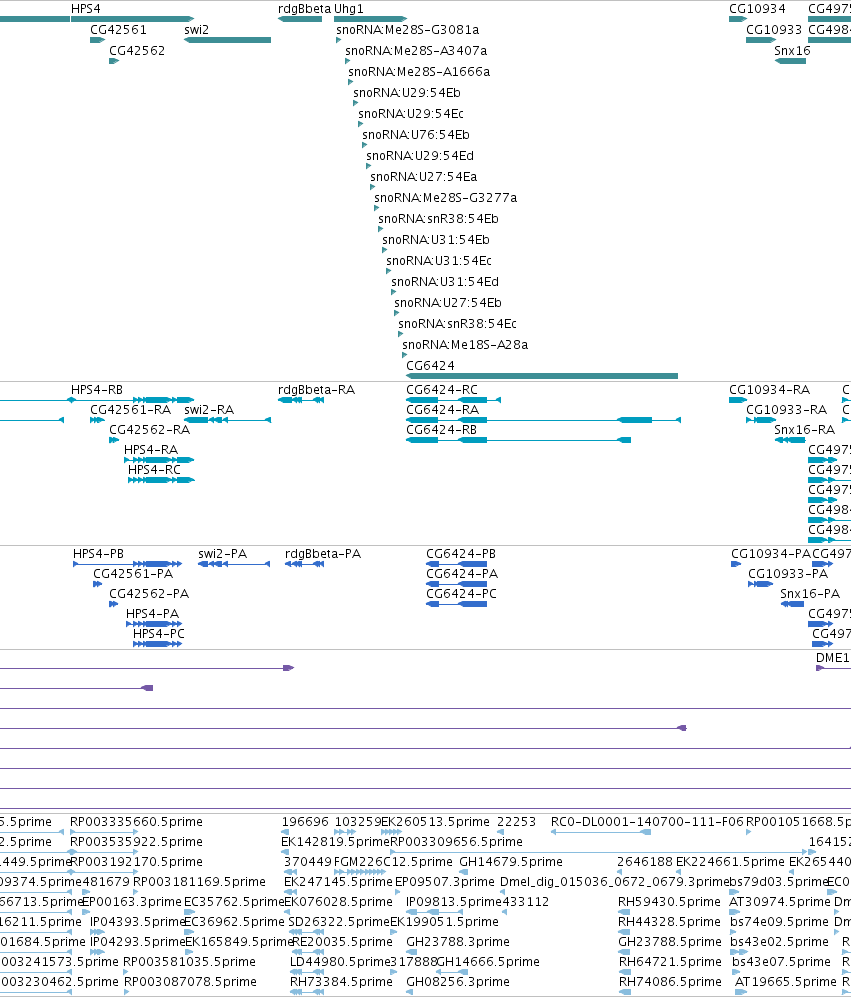Click snoRNA:Me28S-A1666a feature label

tap(419, 72)
